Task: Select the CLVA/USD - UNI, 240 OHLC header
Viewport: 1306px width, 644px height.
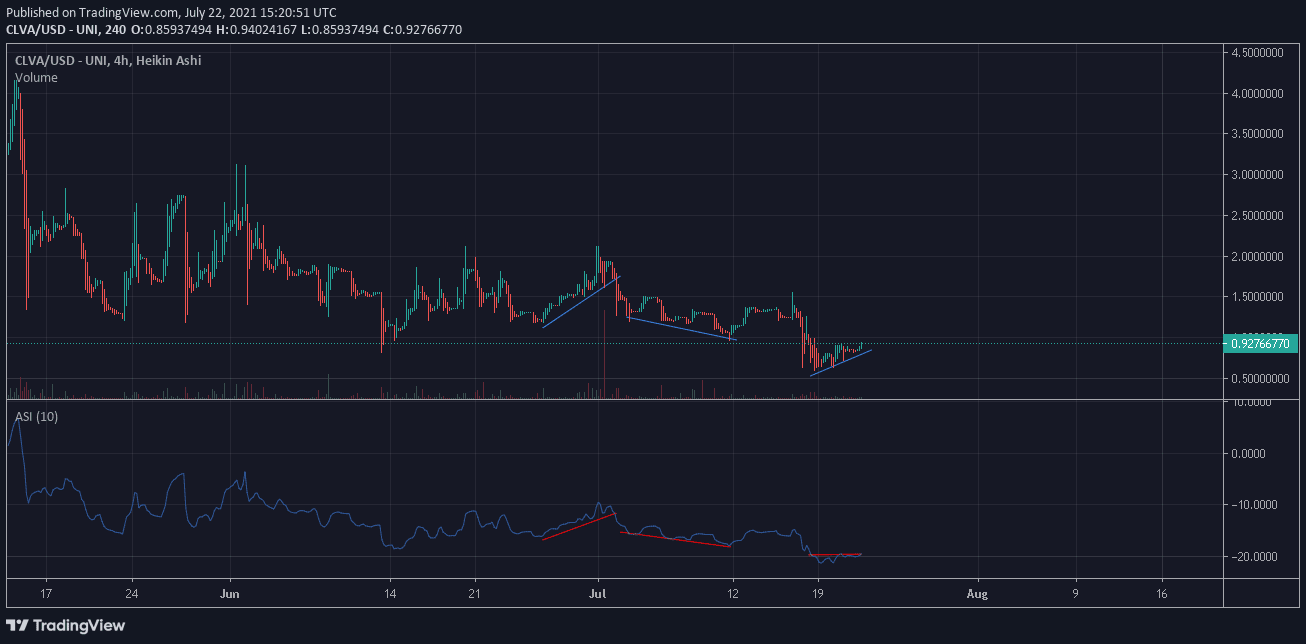Action: coord(233,30)
